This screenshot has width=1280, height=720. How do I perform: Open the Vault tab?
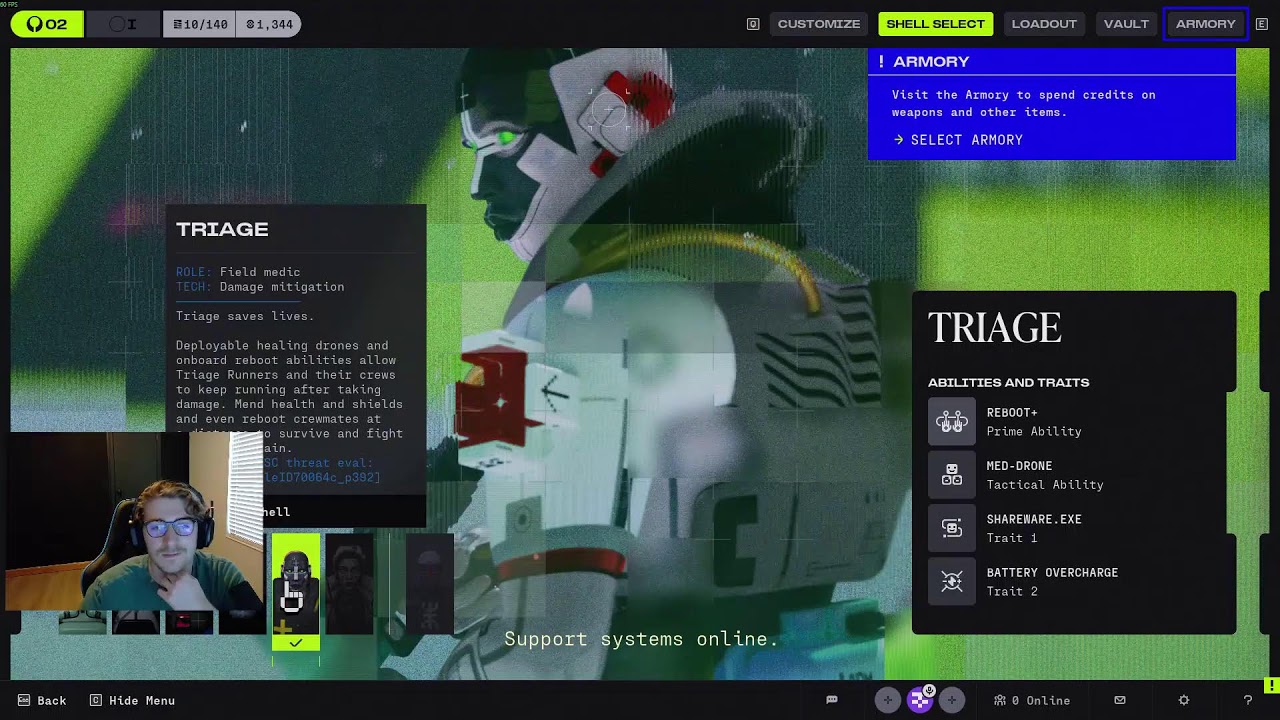[x=1126, y=24]
